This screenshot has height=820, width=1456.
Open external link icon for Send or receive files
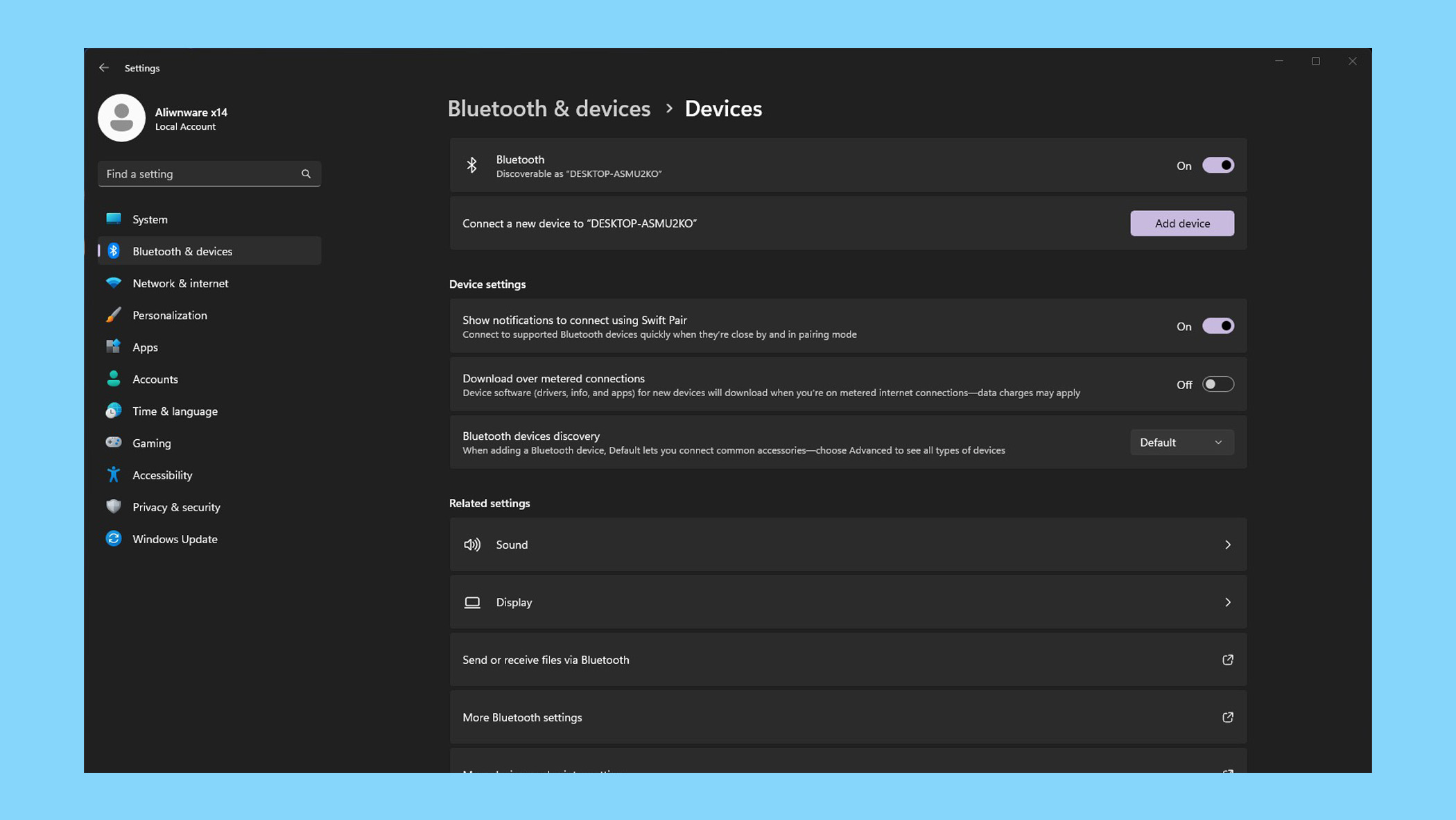pyautogui.click(x=1227, y=660)
